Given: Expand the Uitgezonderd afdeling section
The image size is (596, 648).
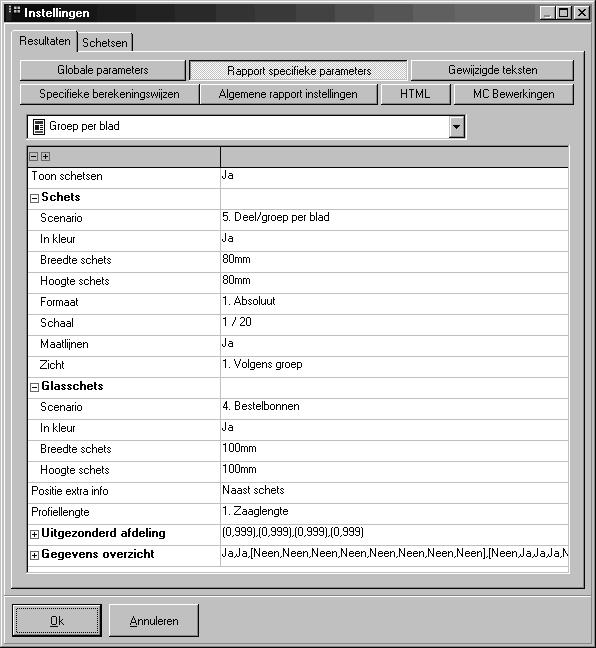Looking at the screenshot, I should pos(34,534).
